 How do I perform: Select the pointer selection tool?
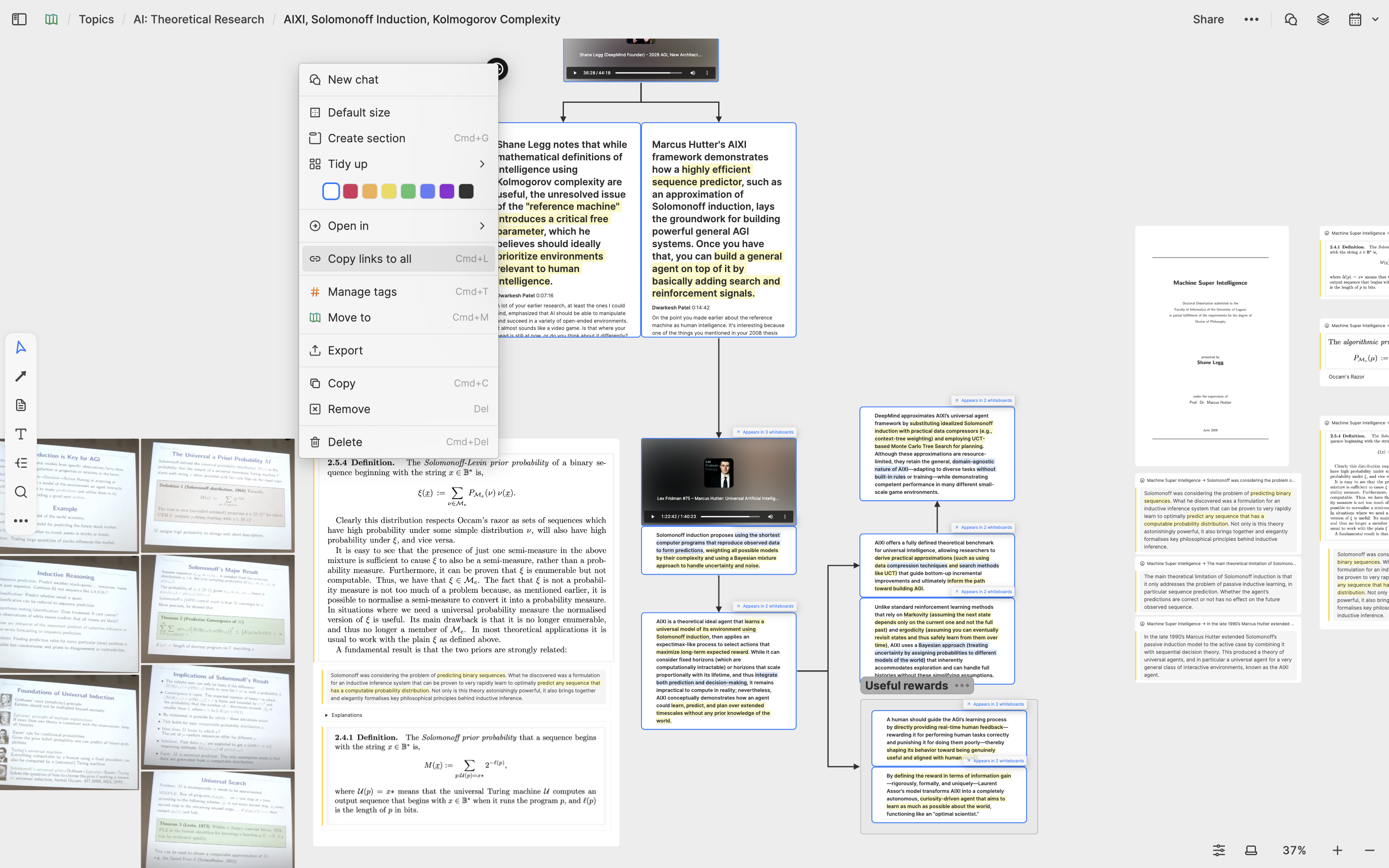click(x=20, y=347)
